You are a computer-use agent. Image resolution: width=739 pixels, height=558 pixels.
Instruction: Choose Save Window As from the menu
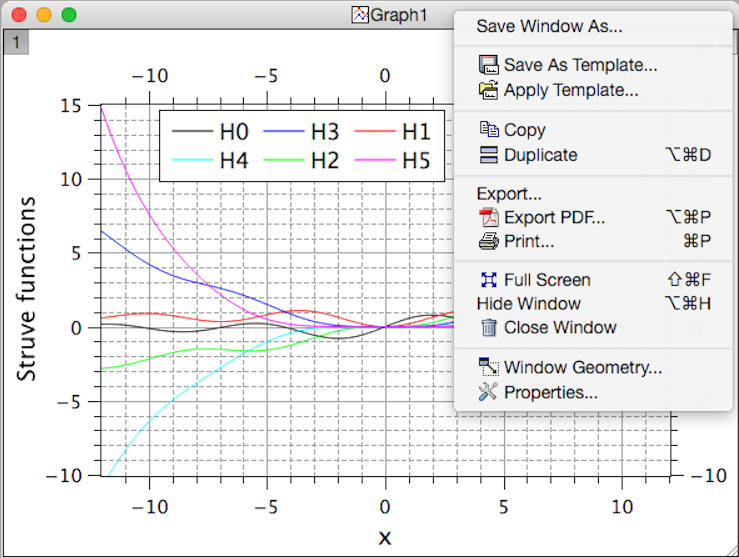point(548,26)
